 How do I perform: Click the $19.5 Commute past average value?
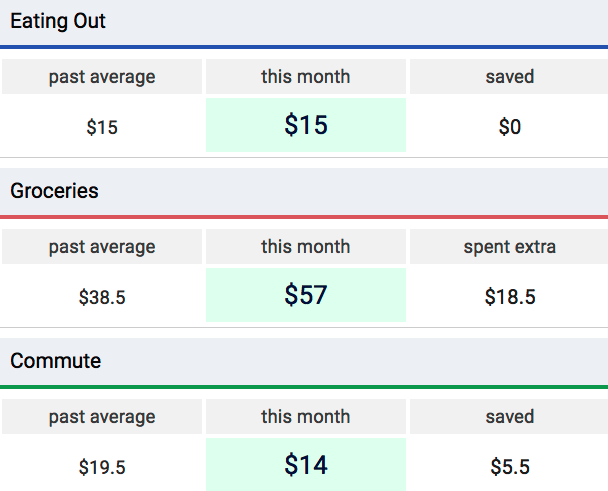click(x=102, y=467)
